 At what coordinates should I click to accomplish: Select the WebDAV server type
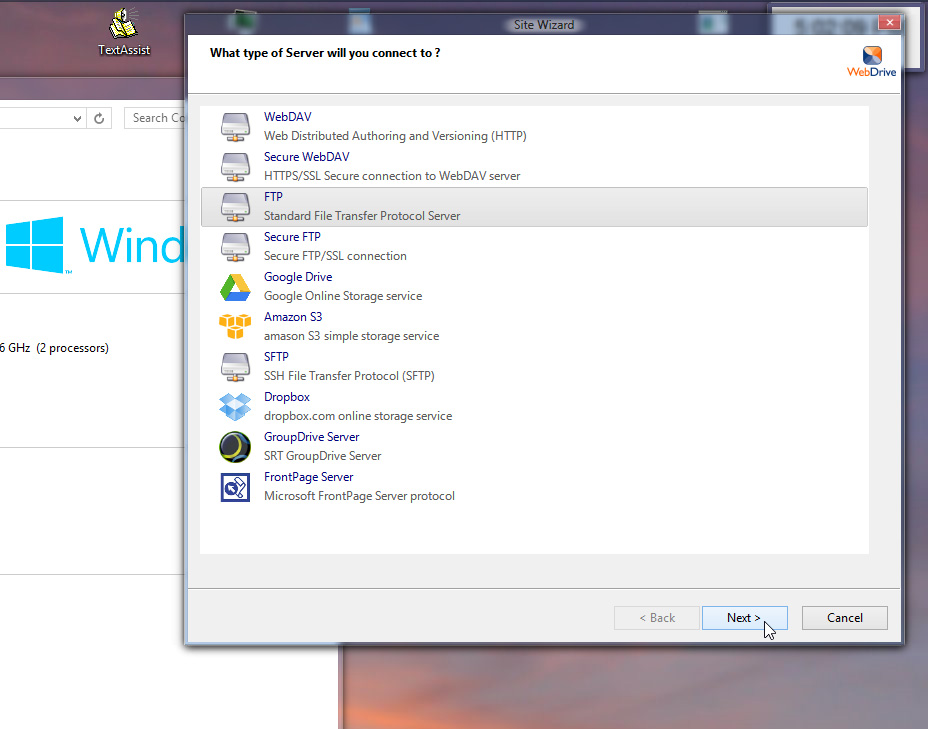288,117
